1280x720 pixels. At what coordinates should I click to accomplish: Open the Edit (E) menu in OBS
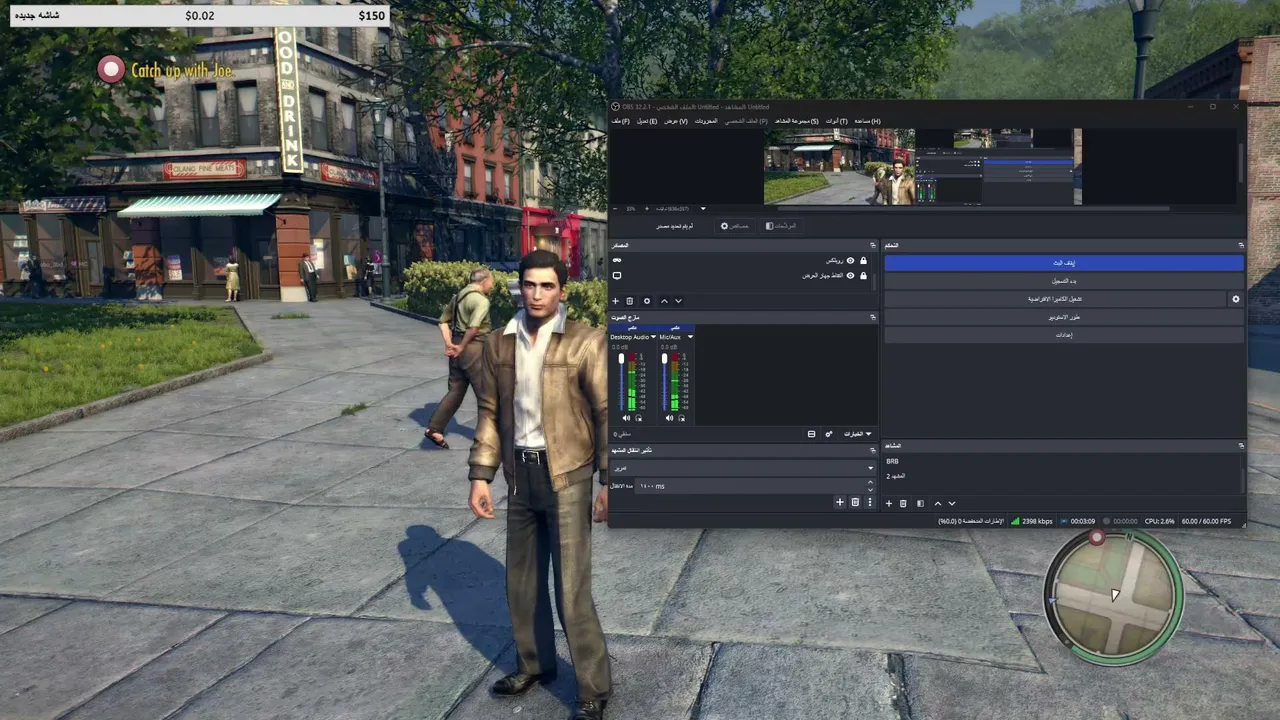(647, 121)
